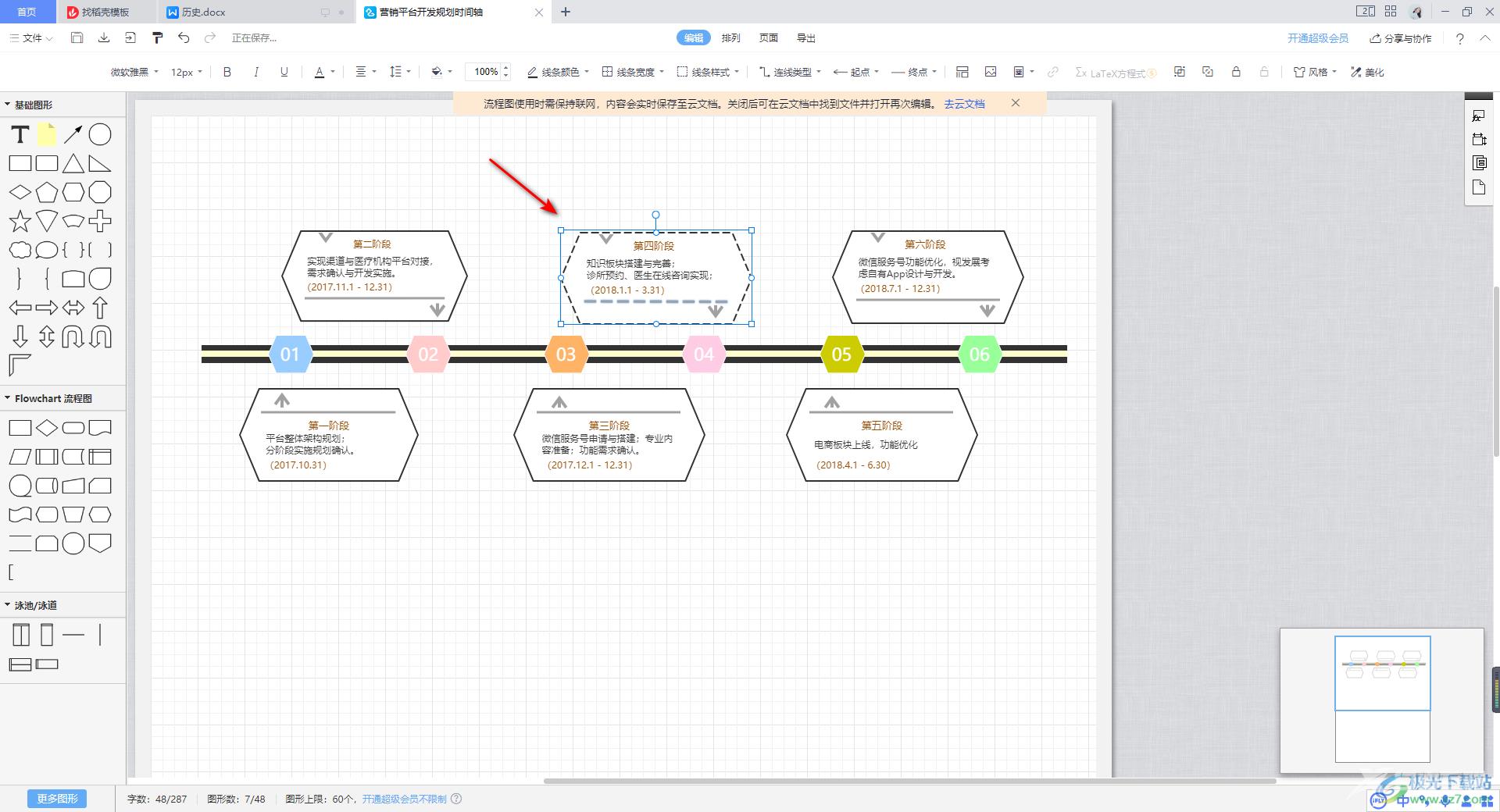Open line spacing dropdown
Image resolution: width=1500 pixels, height=812 pixels.
pyautogui.click(x=399, y=72)
